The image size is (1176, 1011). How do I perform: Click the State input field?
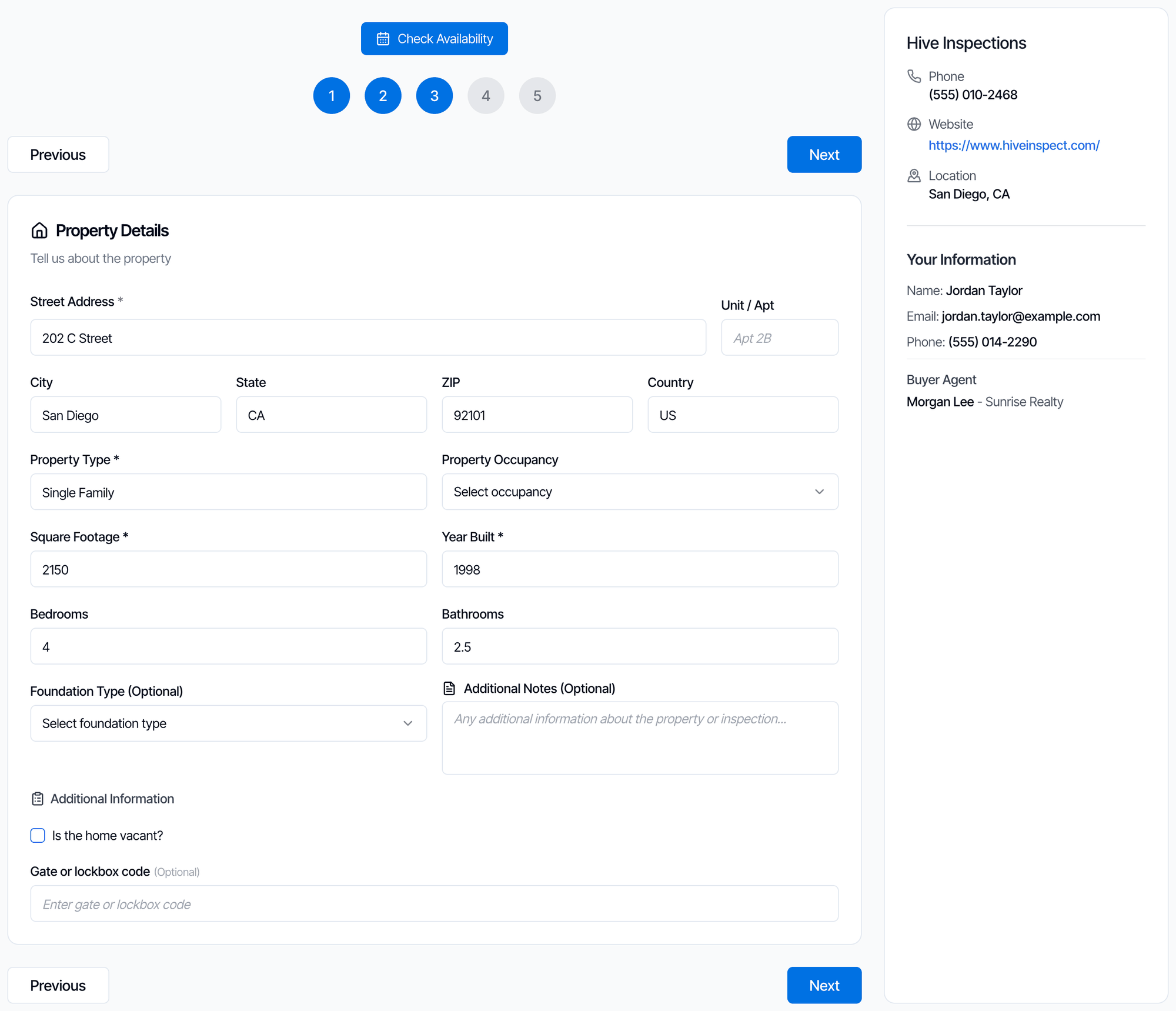coord(332,415)
